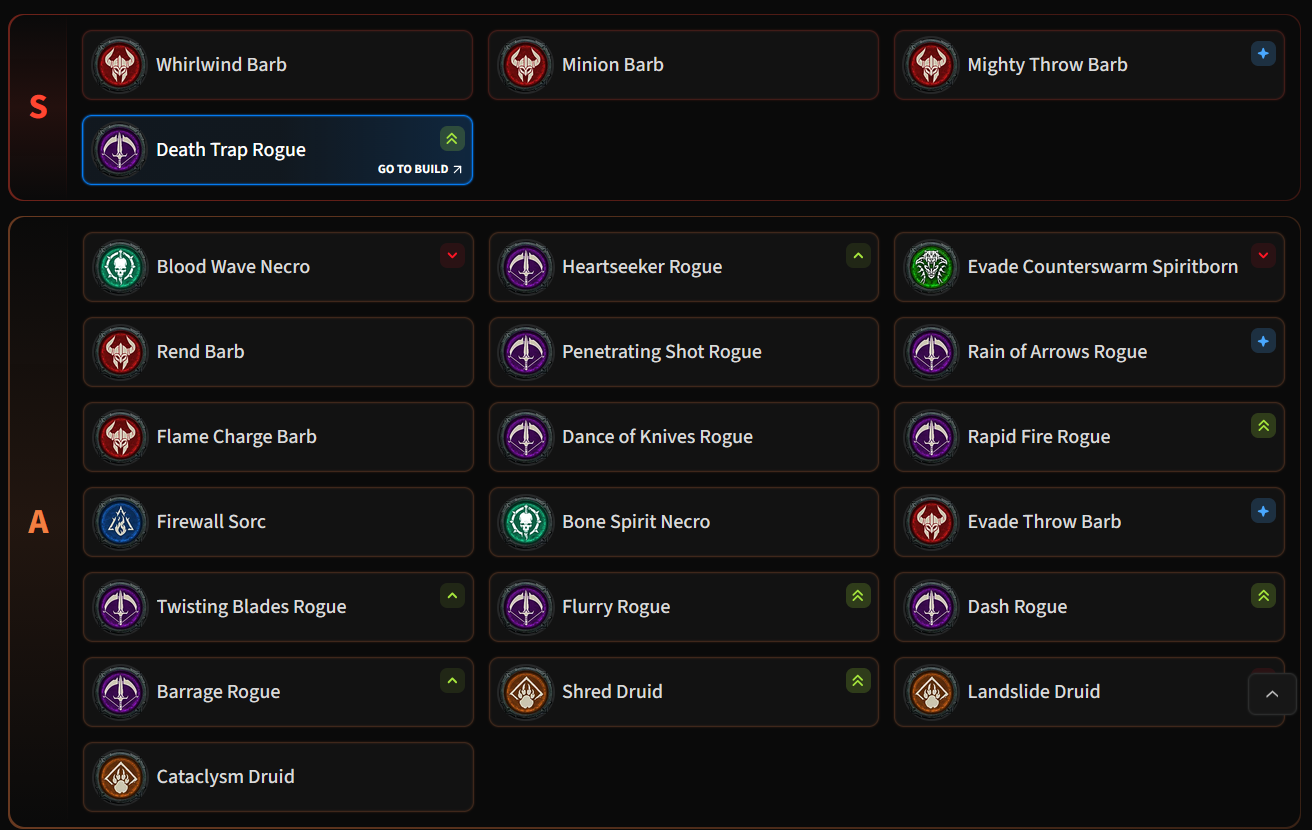Click the S tier label
The height and width of the screenshot is (830, 1312).
point(38,107)
